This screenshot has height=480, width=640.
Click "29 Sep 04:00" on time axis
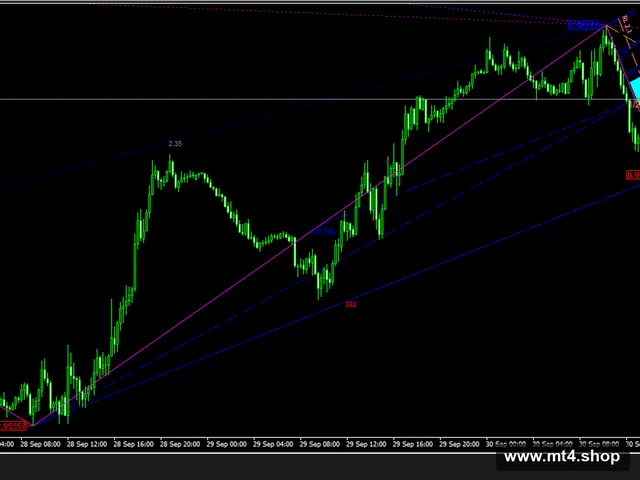pyautogui.click(x=273, y=444)
